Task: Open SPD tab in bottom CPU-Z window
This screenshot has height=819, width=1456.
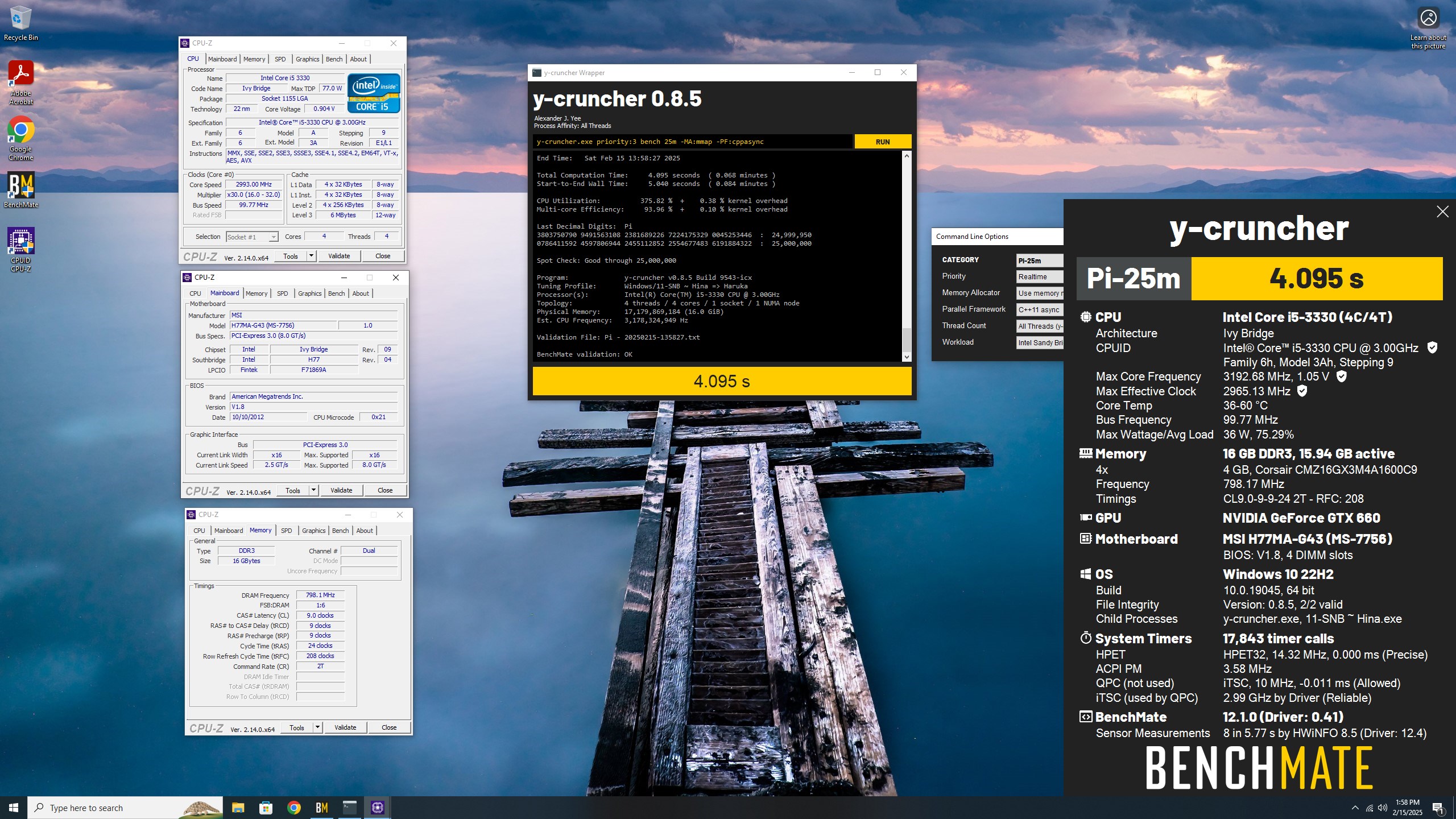Action: pyautogui.click(x=286, y=531)
